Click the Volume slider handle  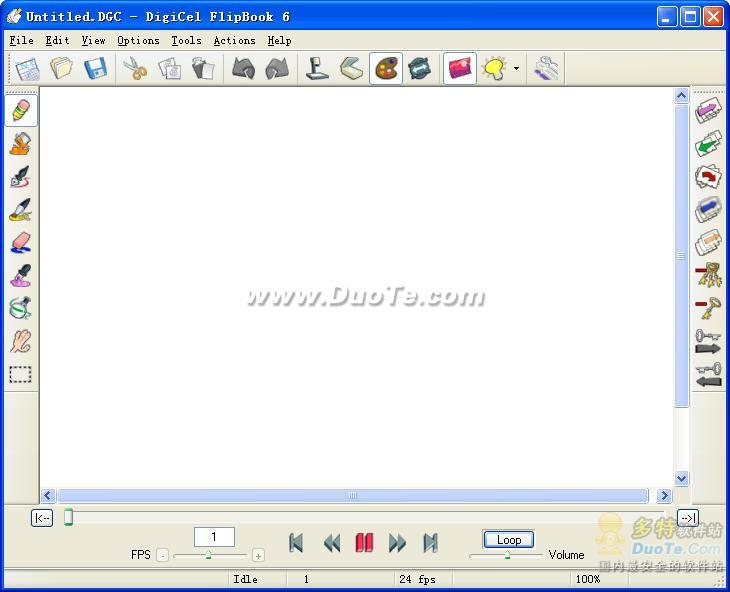pyautogui.click(x=507, y=554)
